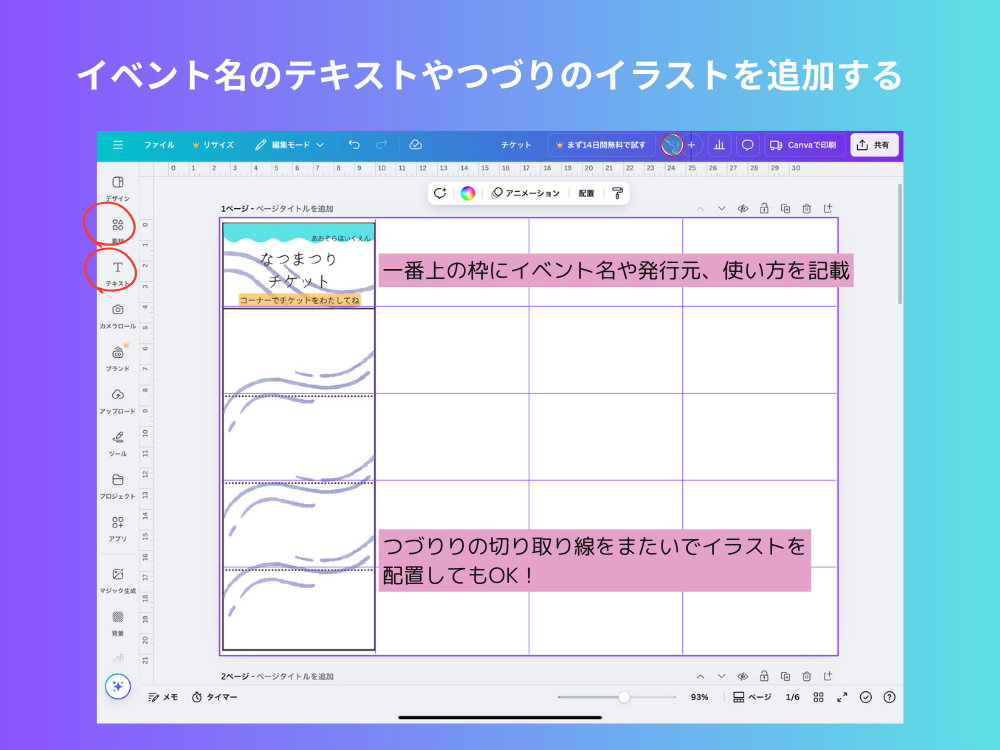Click the undo arrow in the toolbar
Viewport: 1000px width, 750px height.
(353, 144)
